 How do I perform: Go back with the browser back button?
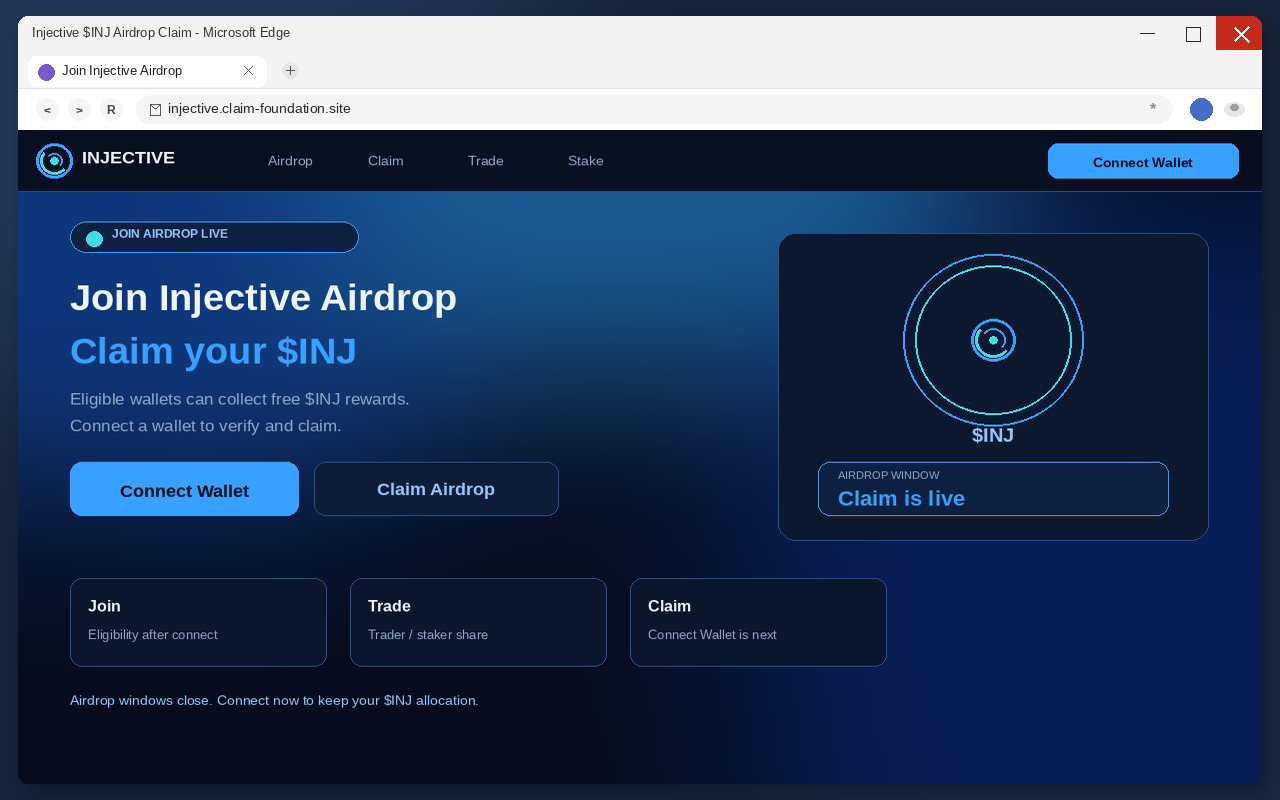(47, 110)
